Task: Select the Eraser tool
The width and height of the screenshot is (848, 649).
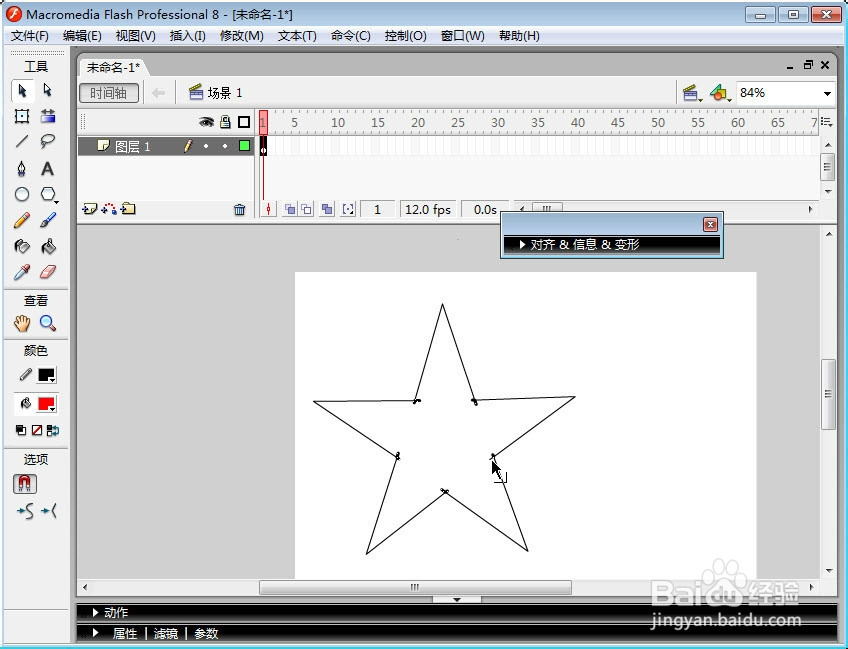Action: [x=48, y=272]
